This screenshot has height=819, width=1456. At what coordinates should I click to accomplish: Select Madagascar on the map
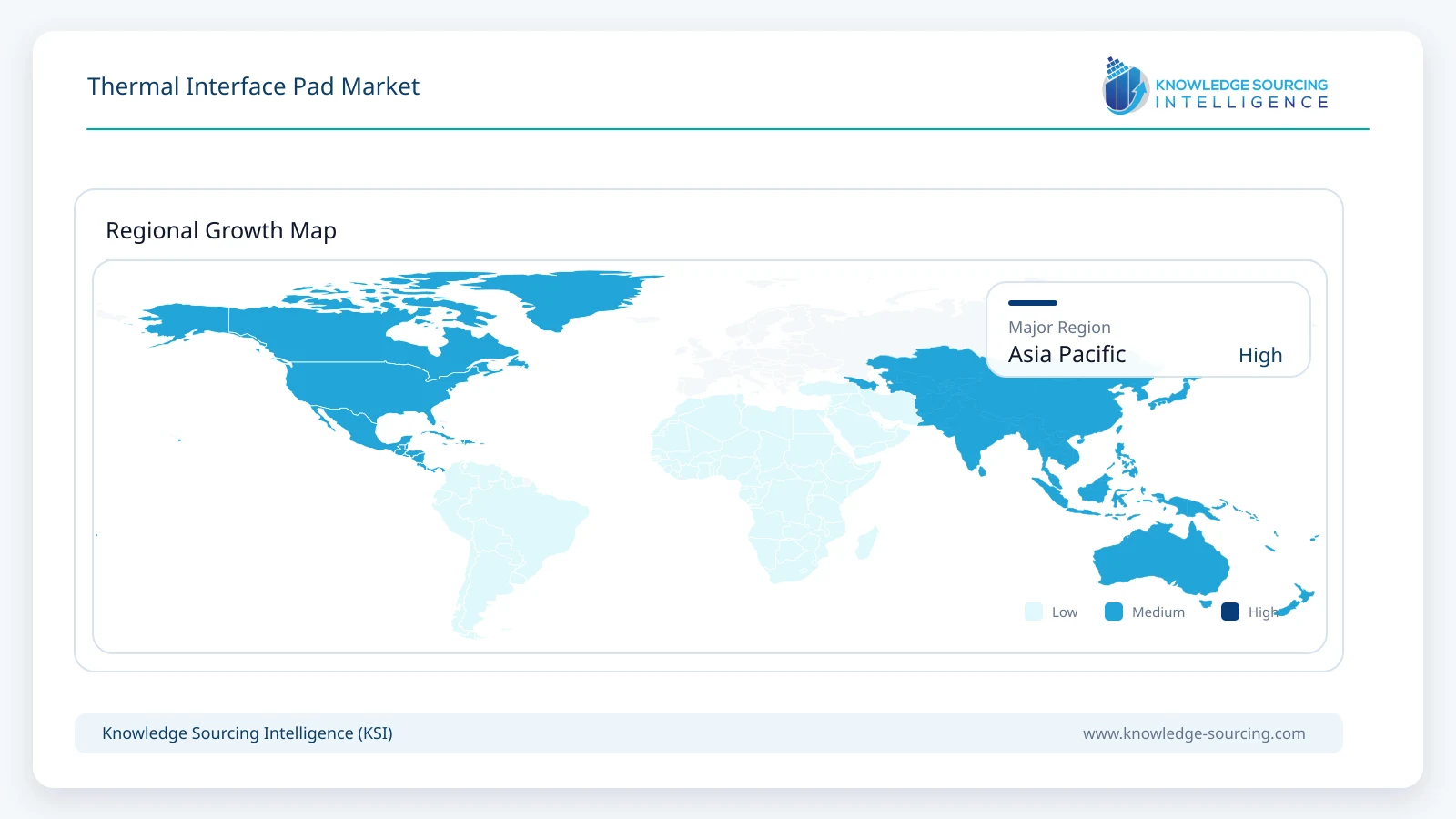coord(867,542)
